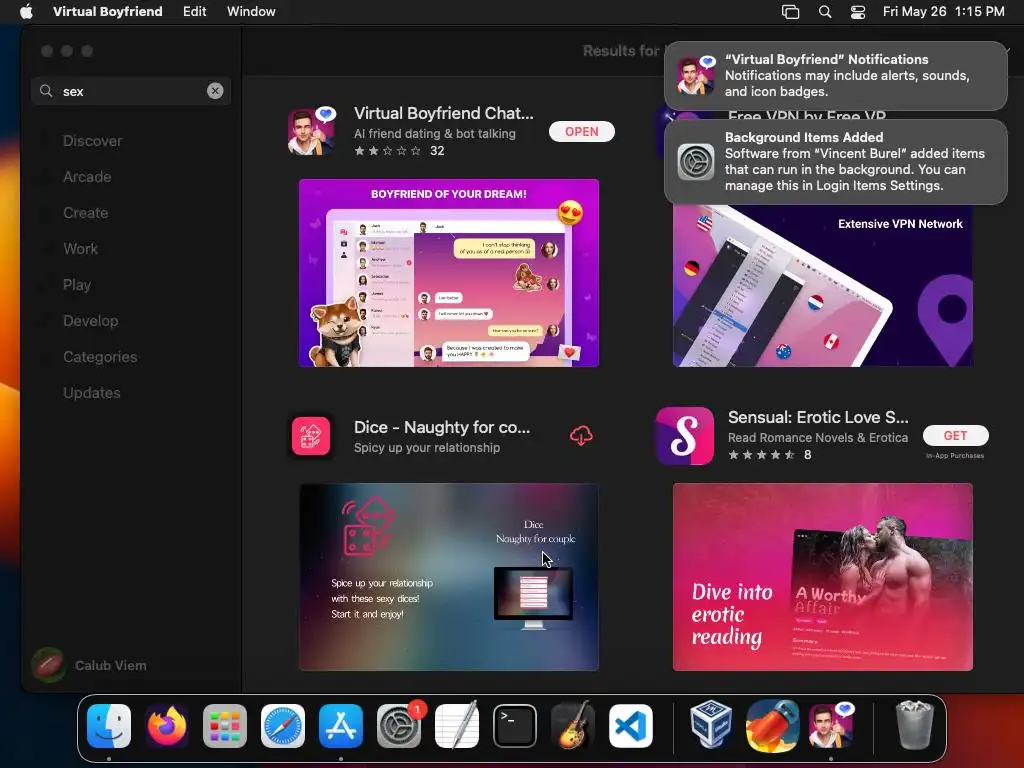Click GET for Sensual Erotic Love
The image size is (1024, 768).
click(955, 436)
